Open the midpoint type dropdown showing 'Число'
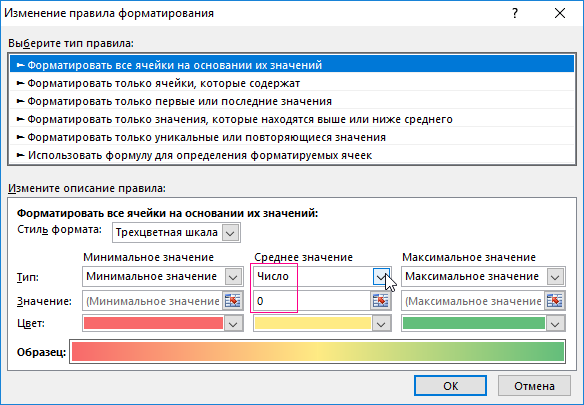The height and width of the screenshot is (405, 584). [381, 277]
